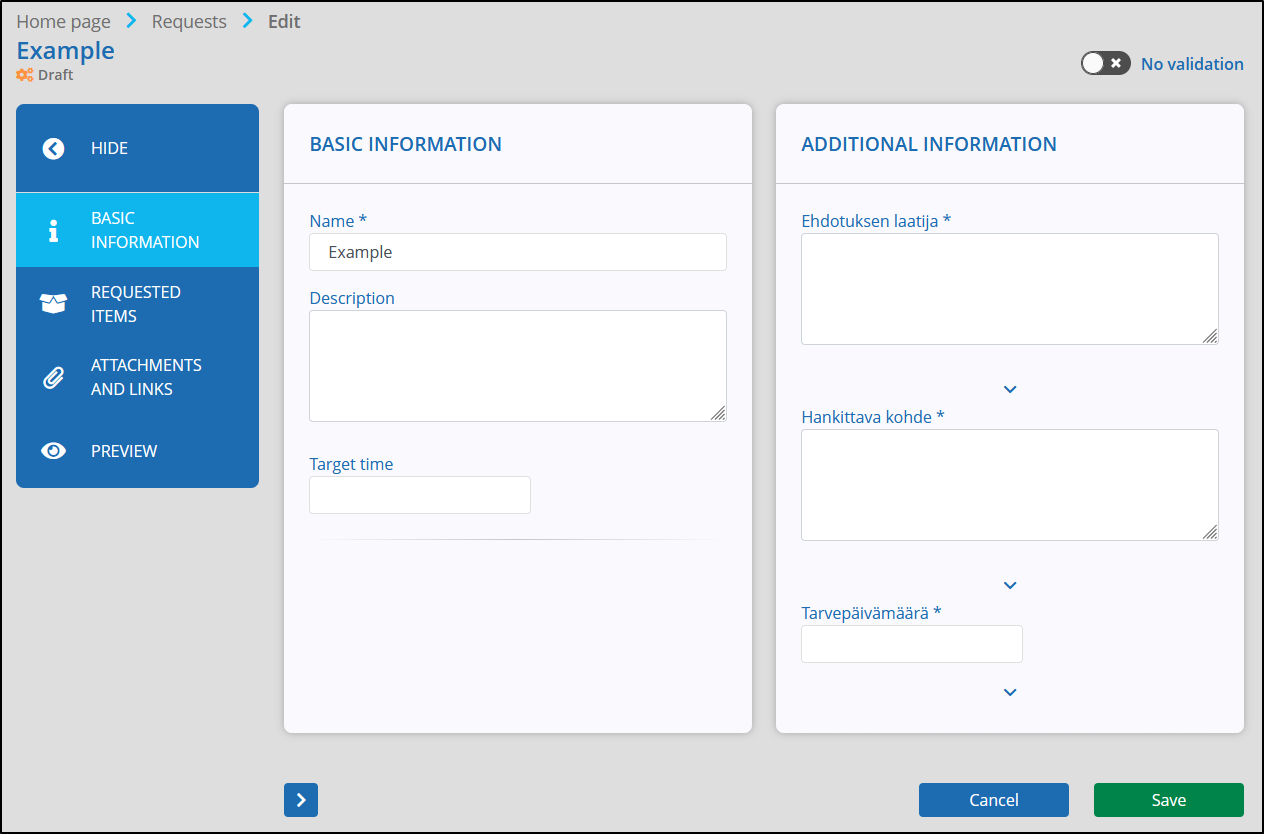Click the Description resize handle
The image size is (1264, 834).
(x=718, y=413)
